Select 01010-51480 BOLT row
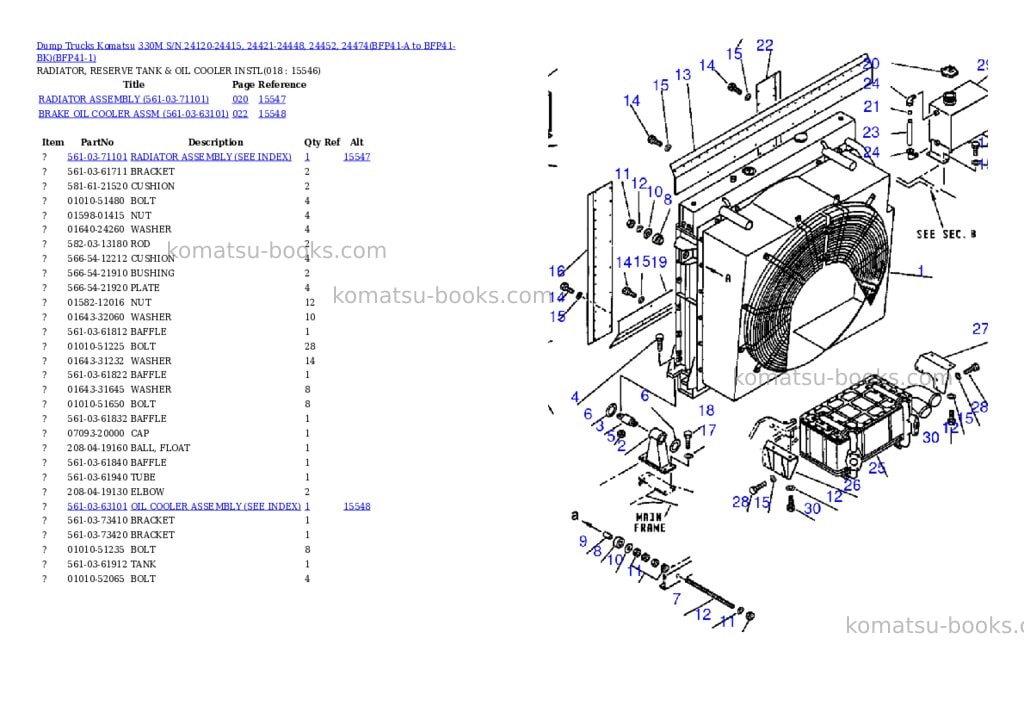The width and height of the screenshot is (1024, 725). click(176, 201)
